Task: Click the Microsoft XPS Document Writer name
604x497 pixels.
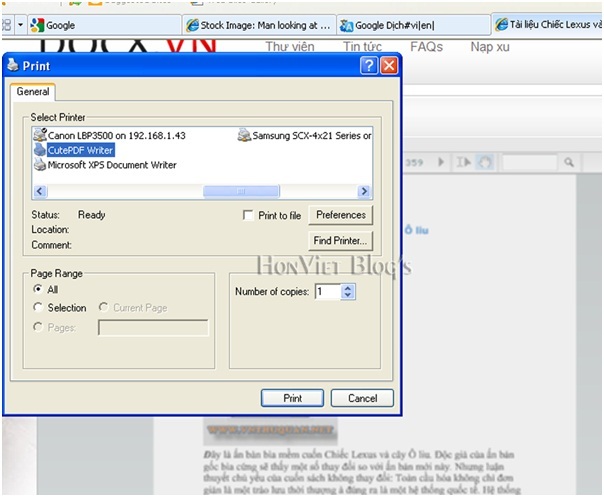Action: pos(112,165)
